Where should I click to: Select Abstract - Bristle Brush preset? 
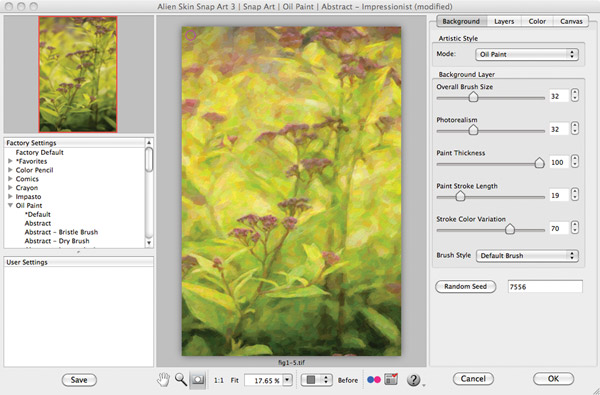point(61,232)
